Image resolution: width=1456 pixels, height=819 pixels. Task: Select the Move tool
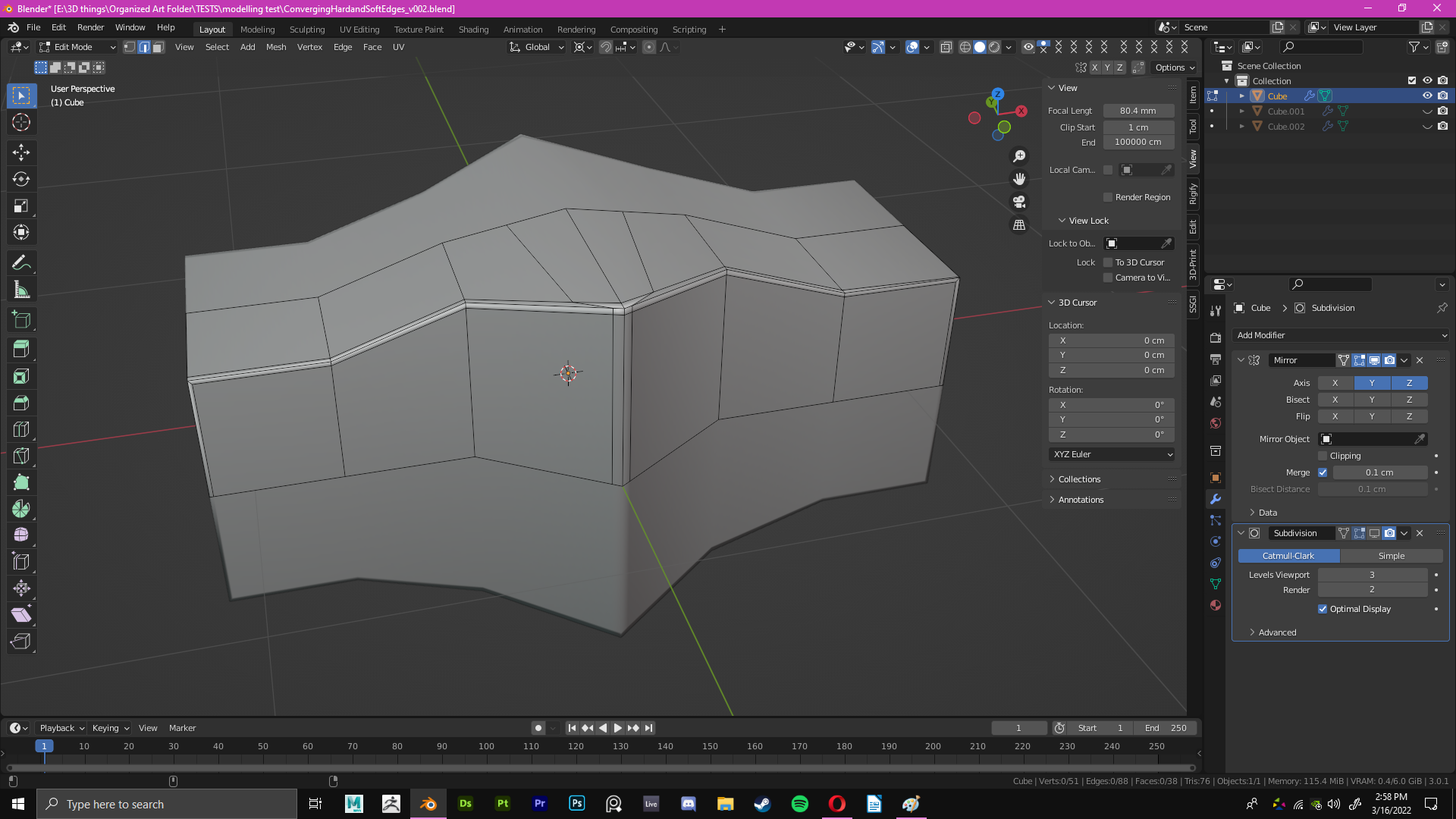[21, 152]
